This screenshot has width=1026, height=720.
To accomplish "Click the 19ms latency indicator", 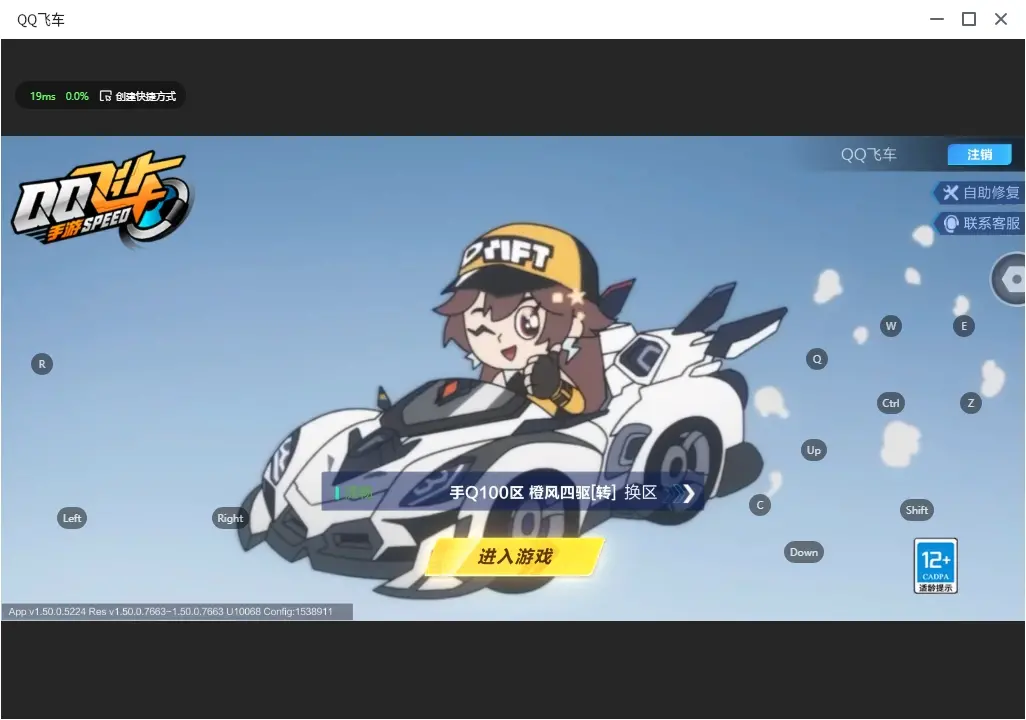I will [x=43, y=96].
